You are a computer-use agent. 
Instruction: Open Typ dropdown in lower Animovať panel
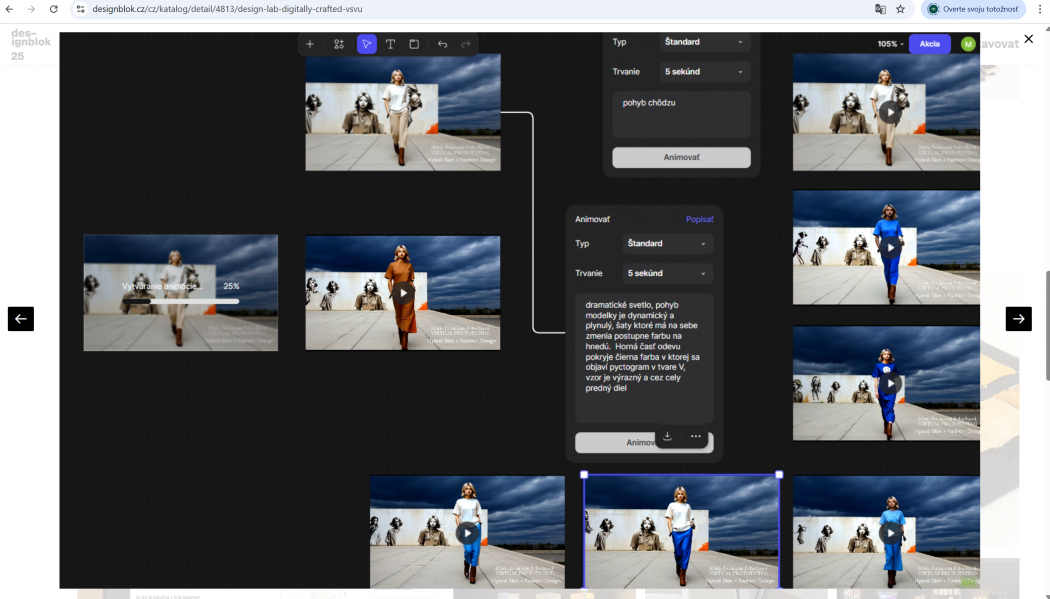[x=667, y=243]
